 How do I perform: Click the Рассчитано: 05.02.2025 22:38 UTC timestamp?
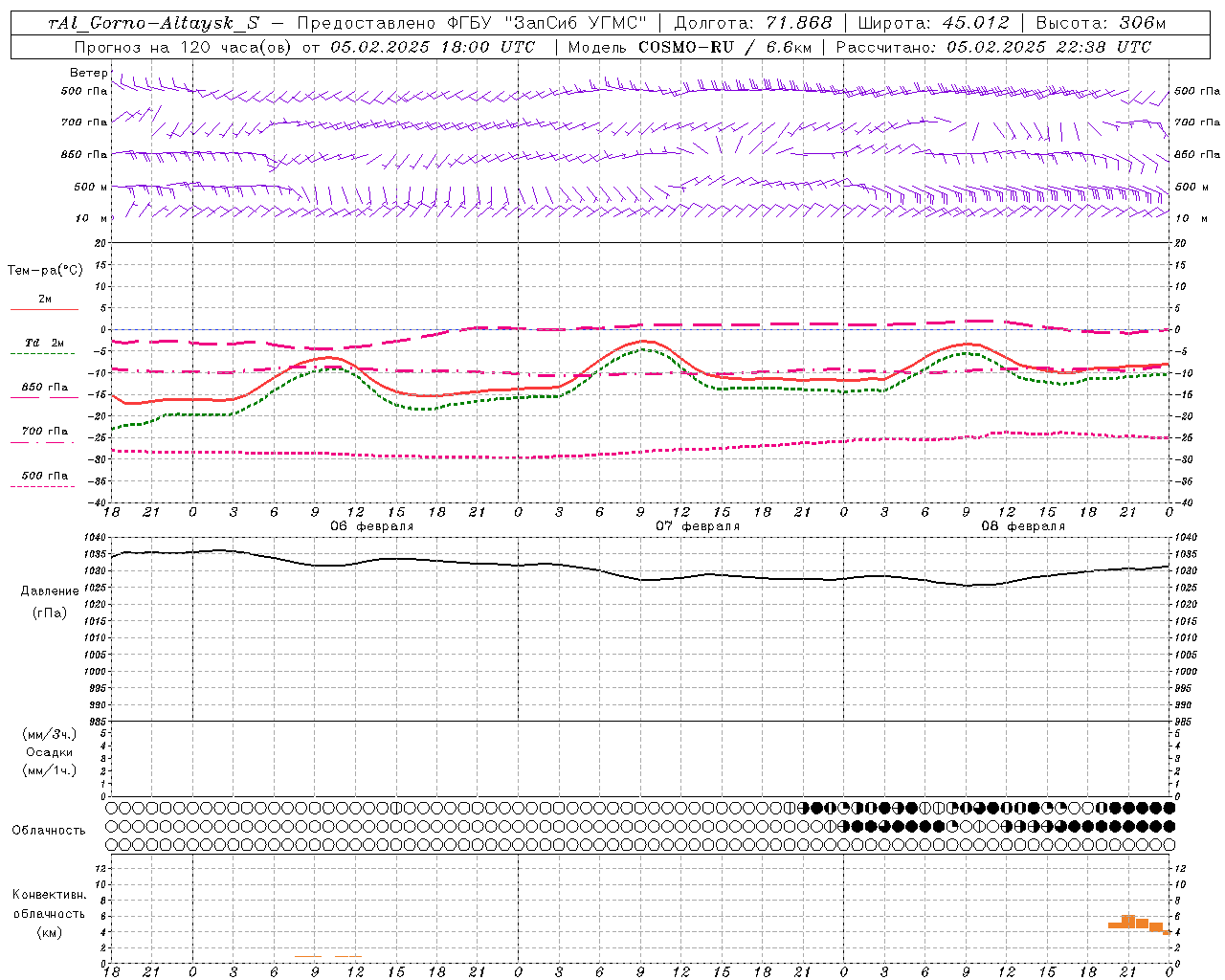click(x=993, y=47)
